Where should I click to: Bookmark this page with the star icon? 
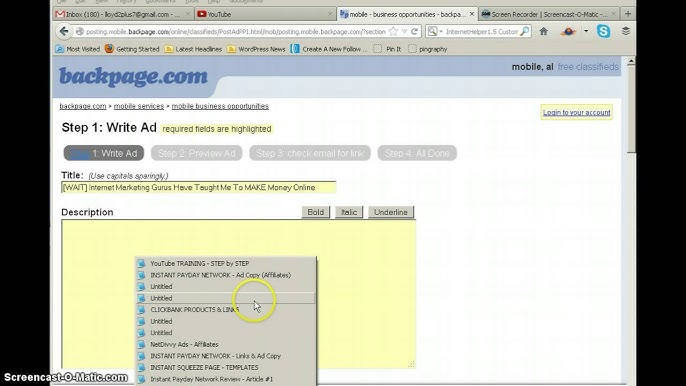(393, 31)
